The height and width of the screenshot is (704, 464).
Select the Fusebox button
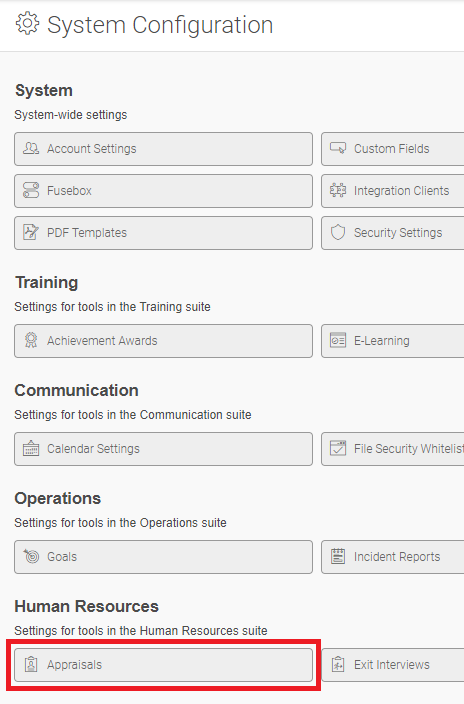pyautogui.click(x=164, y=191)
